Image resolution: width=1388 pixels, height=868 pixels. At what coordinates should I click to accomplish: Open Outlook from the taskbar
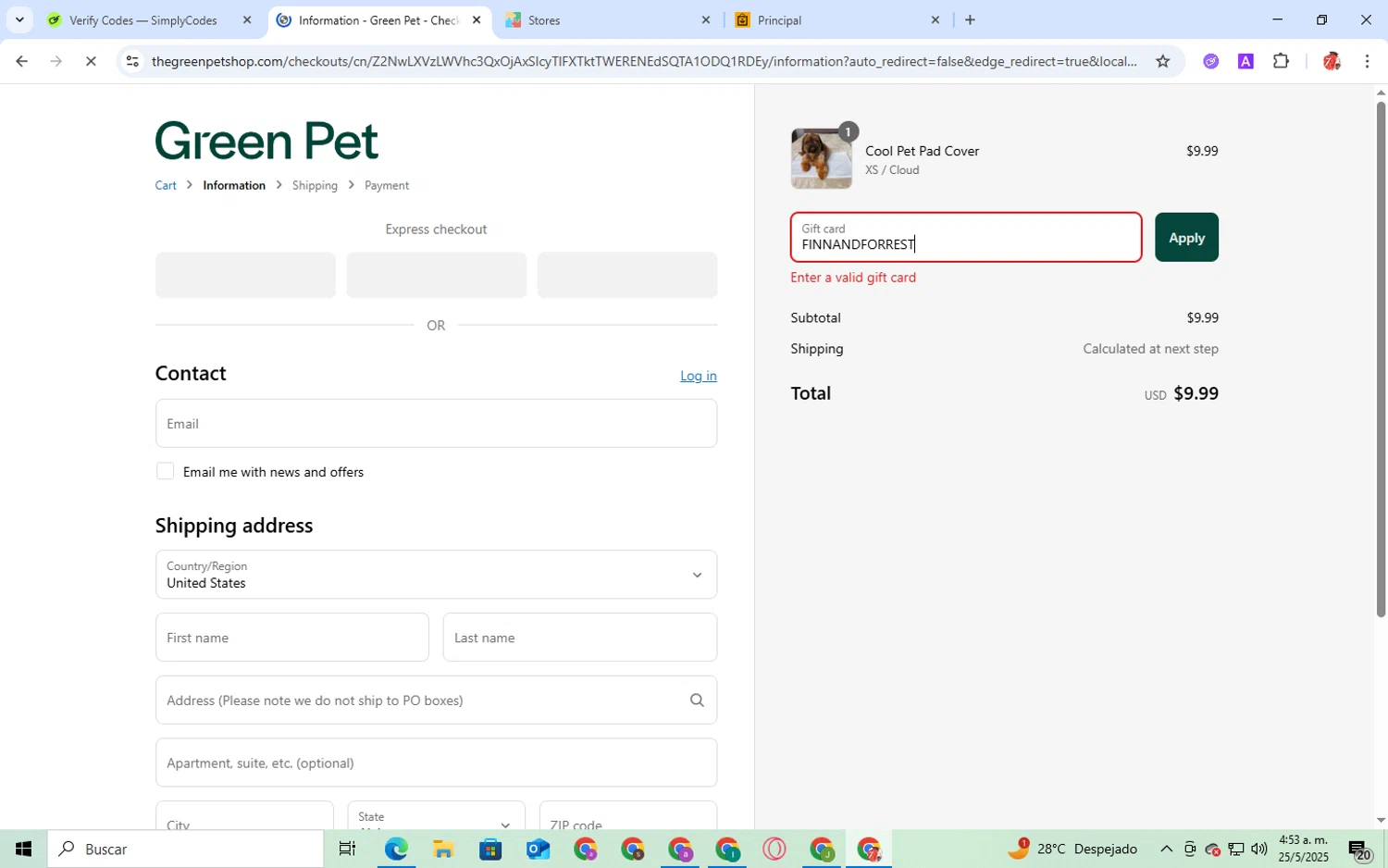(538, 849)
